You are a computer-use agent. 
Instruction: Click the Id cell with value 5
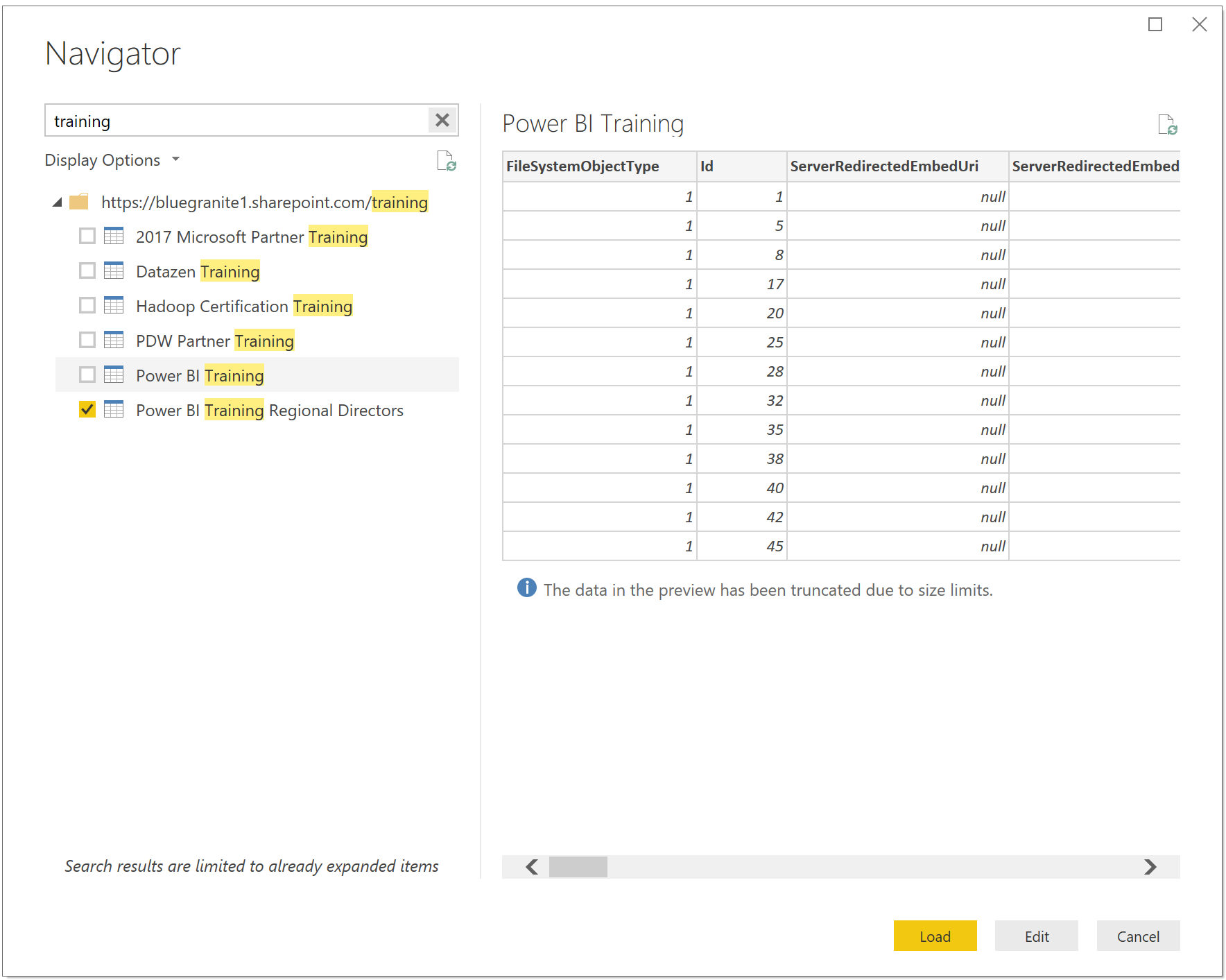742,225
